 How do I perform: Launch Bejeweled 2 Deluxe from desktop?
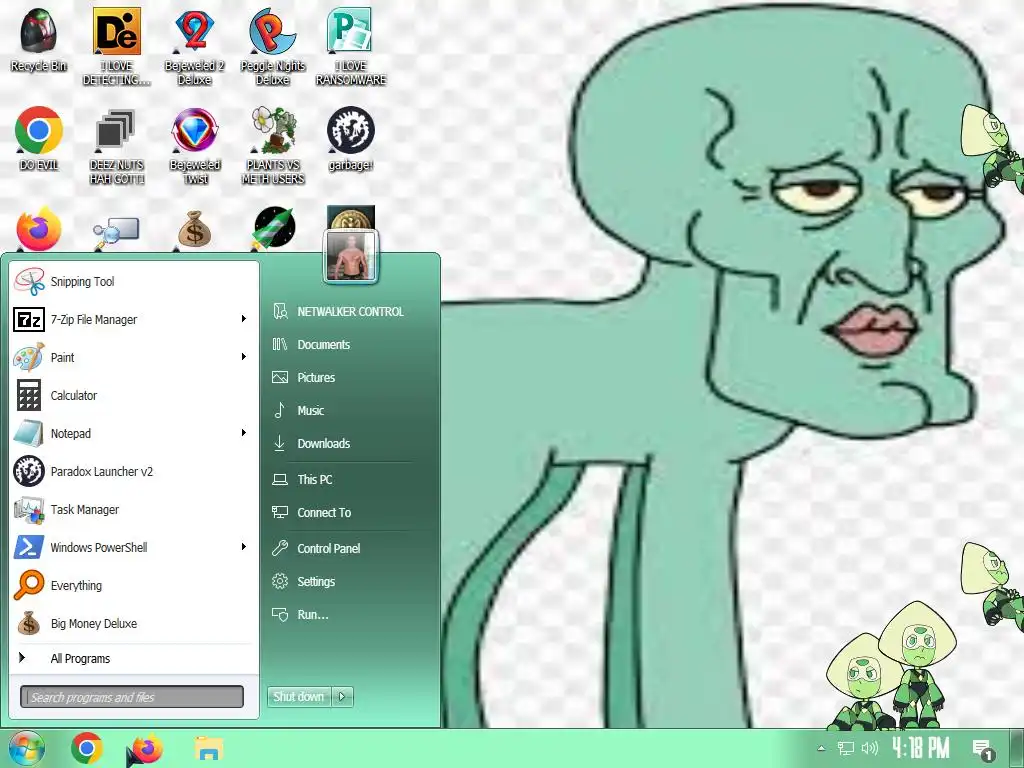click(x=195, y=46)
